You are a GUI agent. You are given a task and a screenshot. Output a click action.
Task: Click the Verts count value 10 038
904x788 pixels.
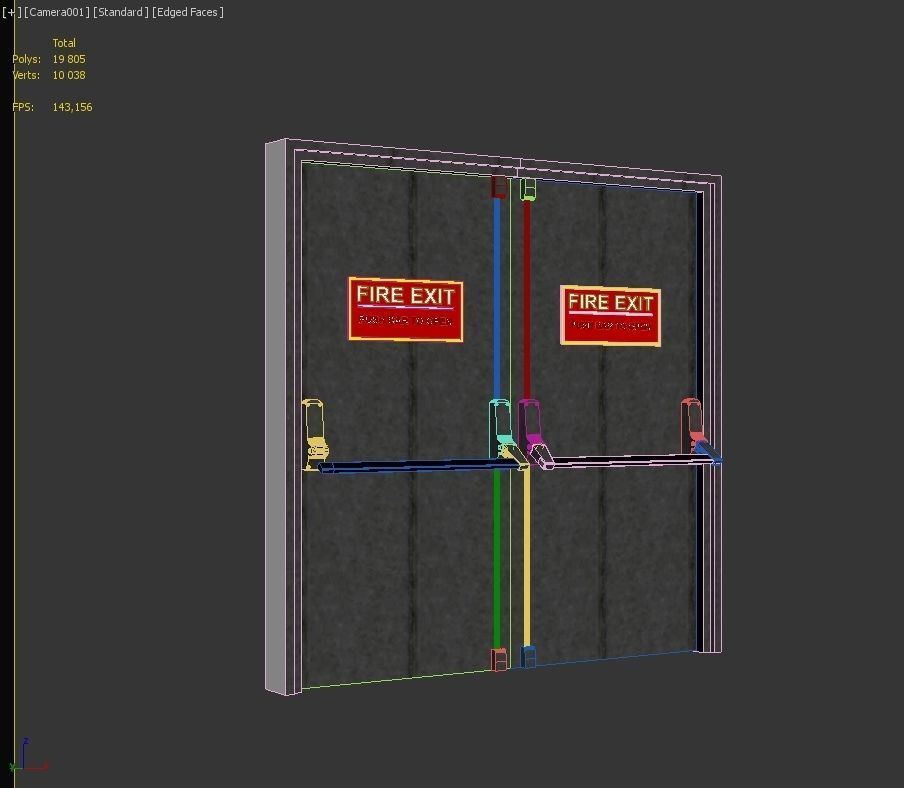click(69, 76)
